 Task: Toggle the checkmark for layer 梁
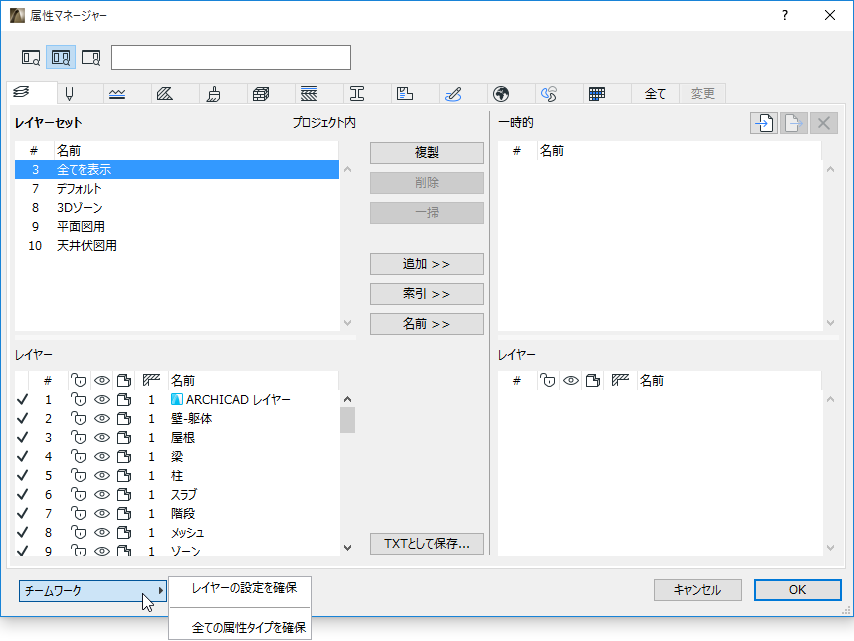22,457
